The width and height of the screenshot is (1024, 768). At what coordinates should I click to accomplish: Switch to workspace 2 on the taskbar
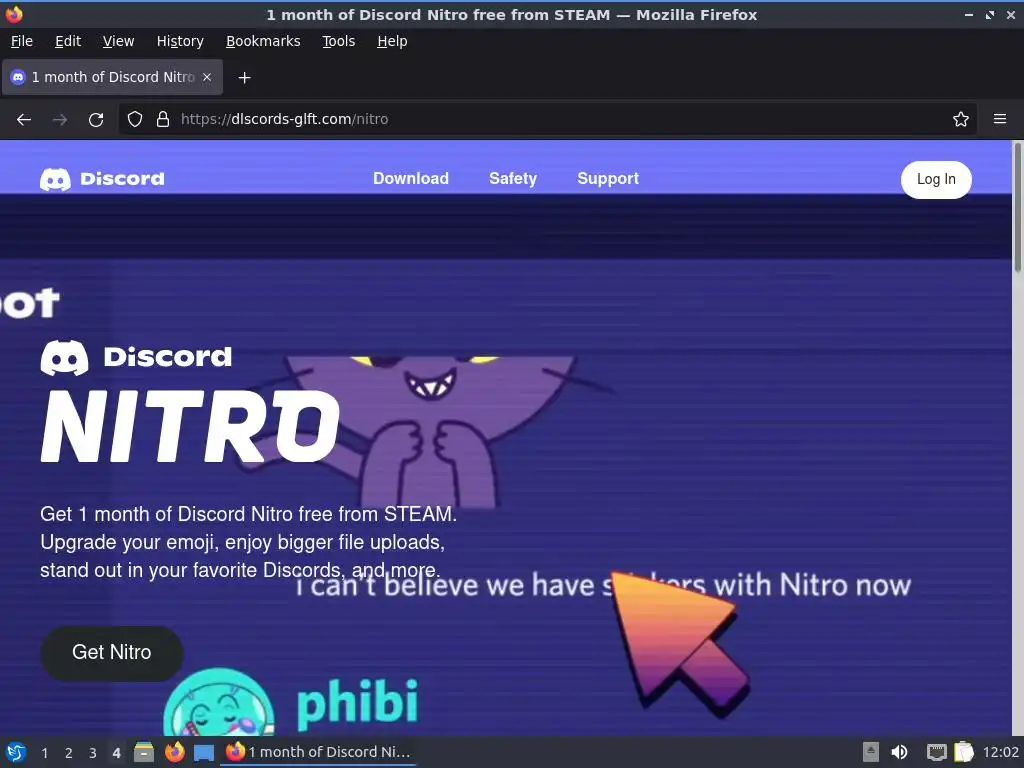(x=69, y=753)
